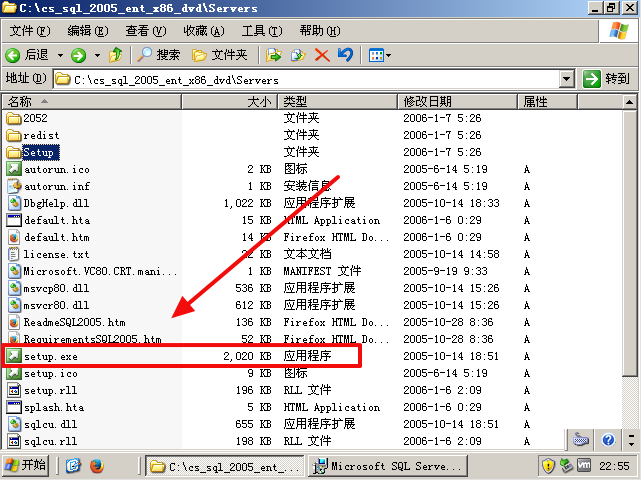
Task: Select the DbgHelp.dll file icon
Action: 13,203
